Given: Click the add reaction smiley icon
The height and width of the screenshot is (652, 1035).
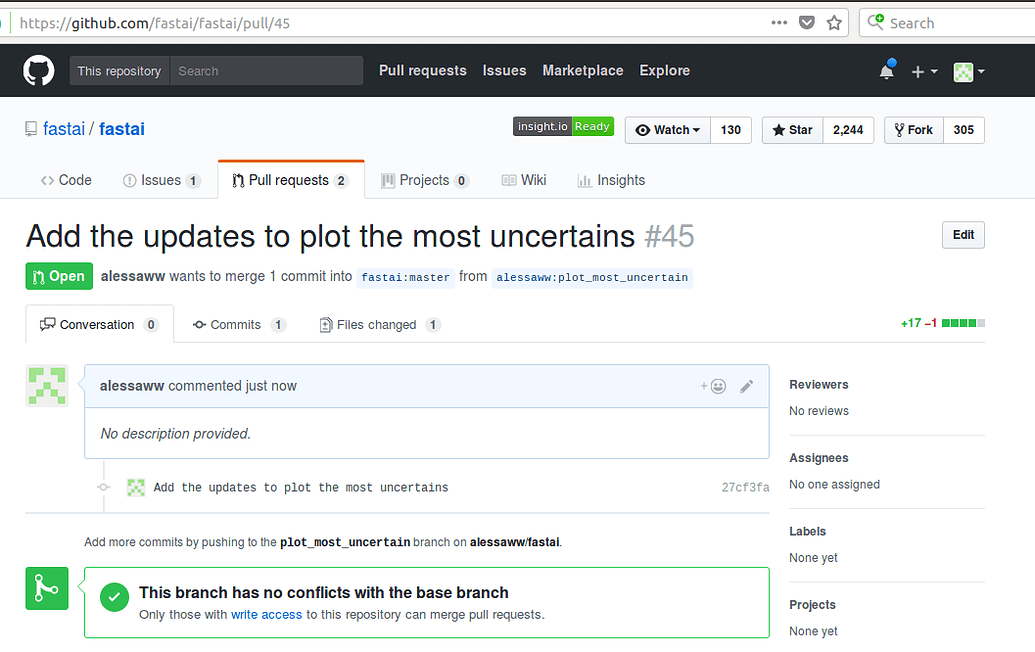Looking at the screenshot, I should click(713, 386).
